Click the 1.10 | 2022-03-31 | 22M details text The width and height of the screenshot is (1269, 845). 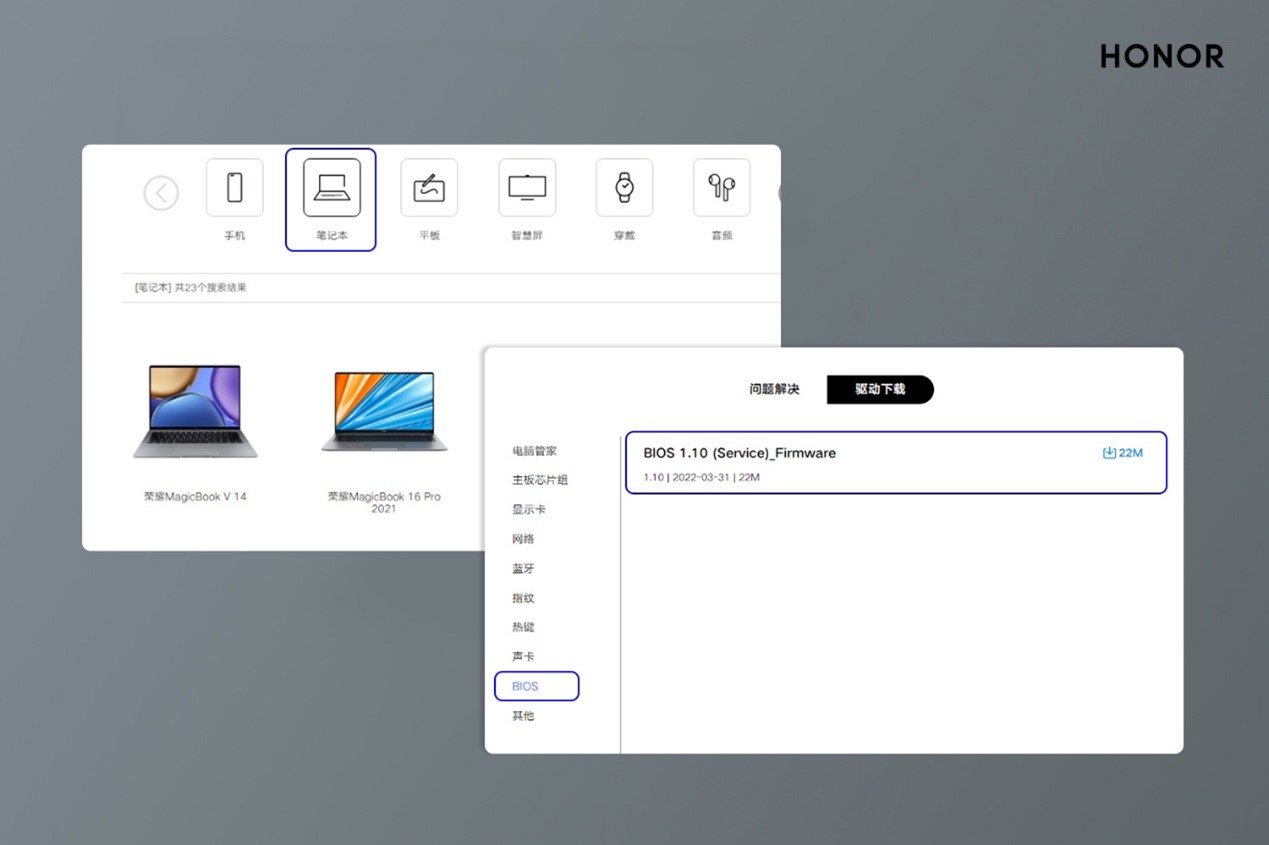pyautogui.click(x=701, y=477)
